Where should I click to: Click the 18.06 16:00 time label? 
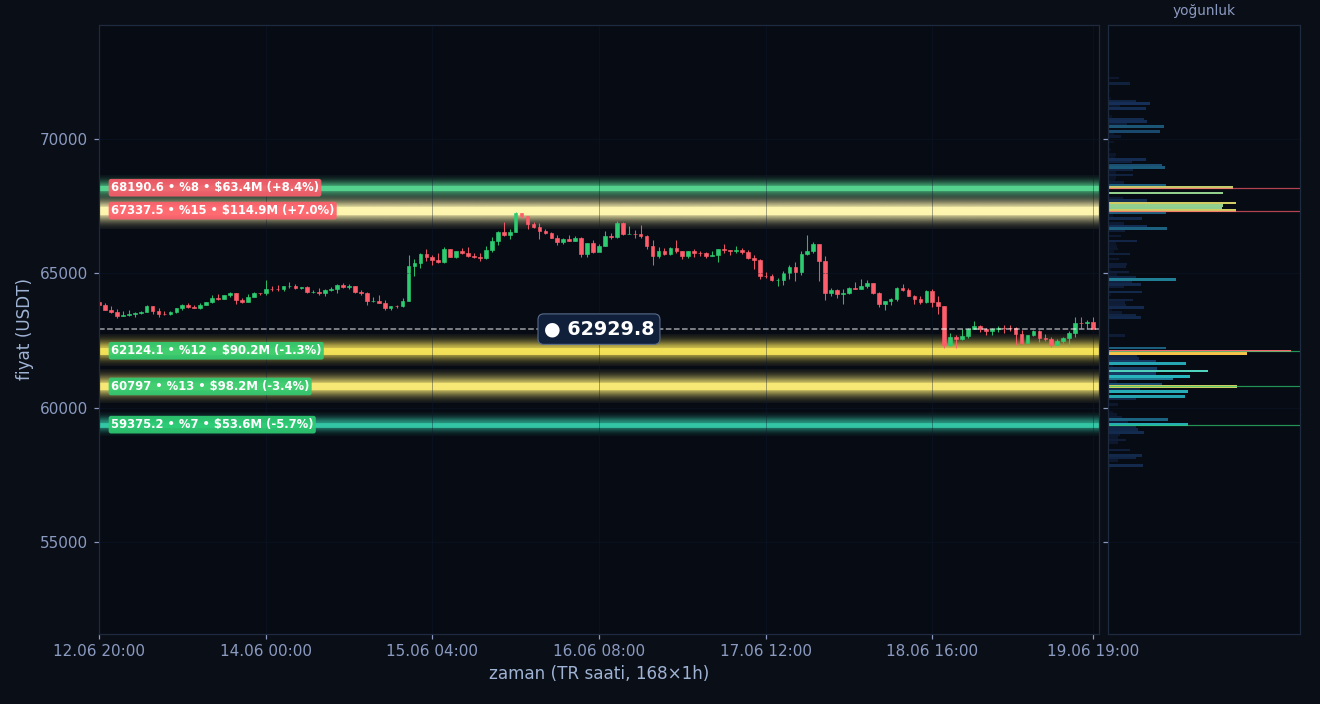point(932,650)
